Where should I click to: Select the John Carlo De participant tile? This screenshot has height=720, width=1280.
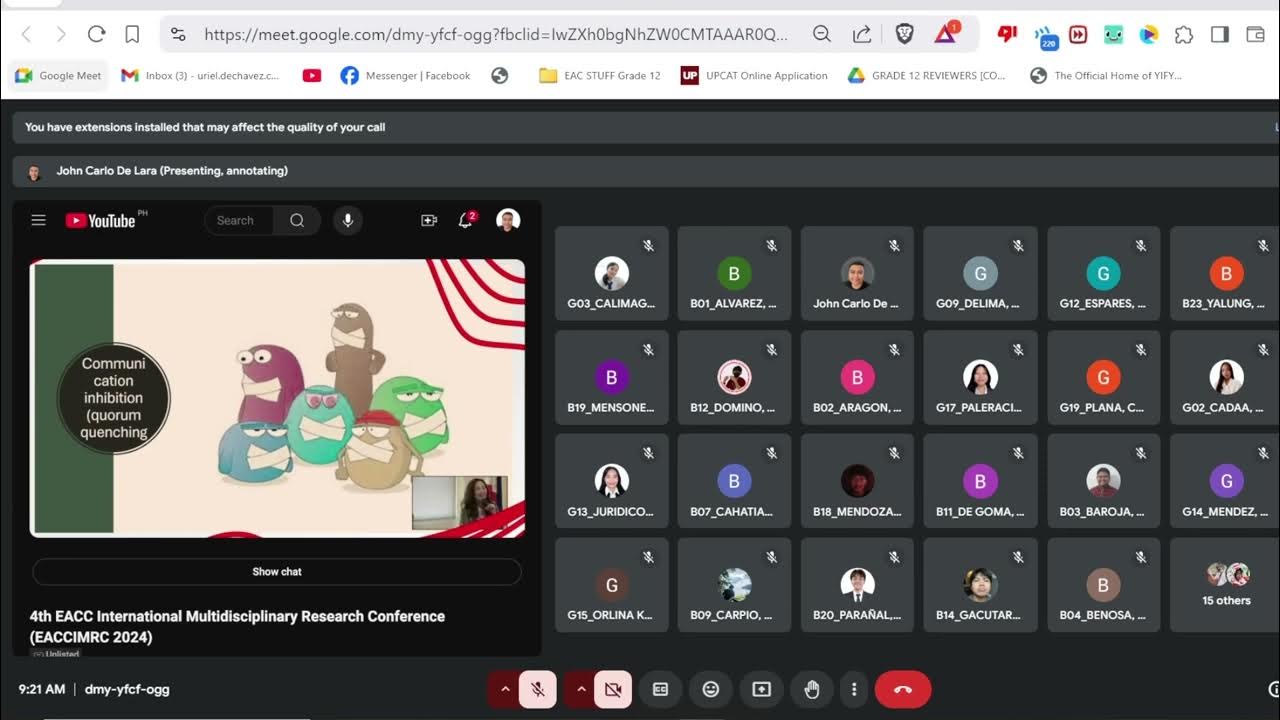[857, 273]
